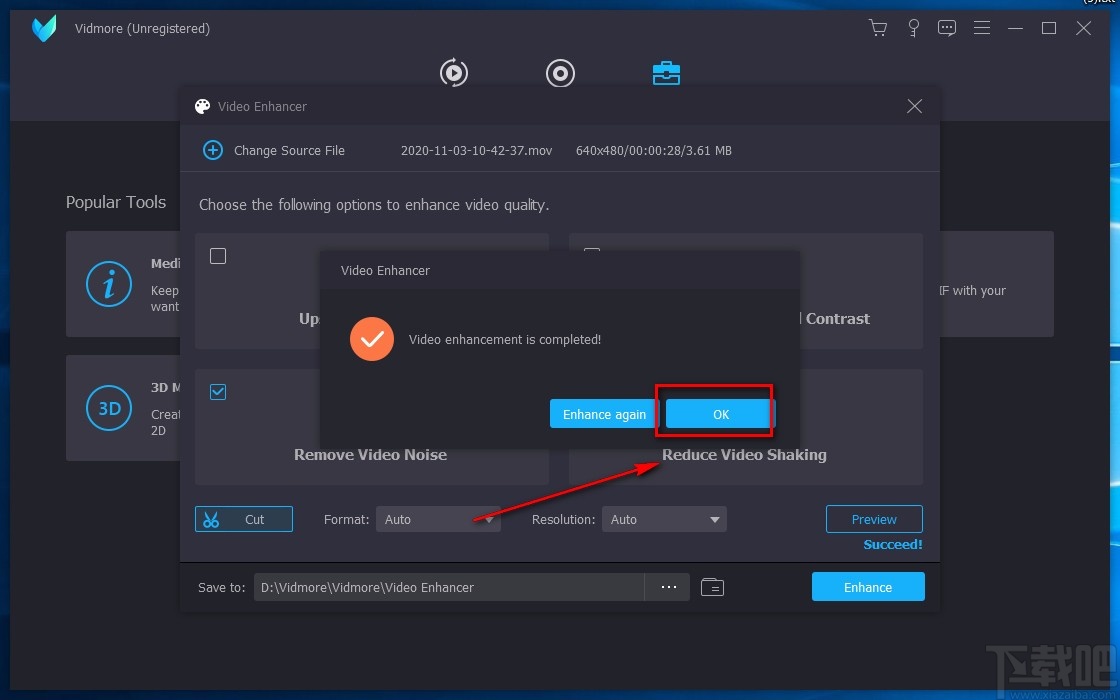The width and height of the screenshot is (1120, 700).
Task: Click the 640x480/00:00:28/3.61 MB info text
Action: pos(654,151)
